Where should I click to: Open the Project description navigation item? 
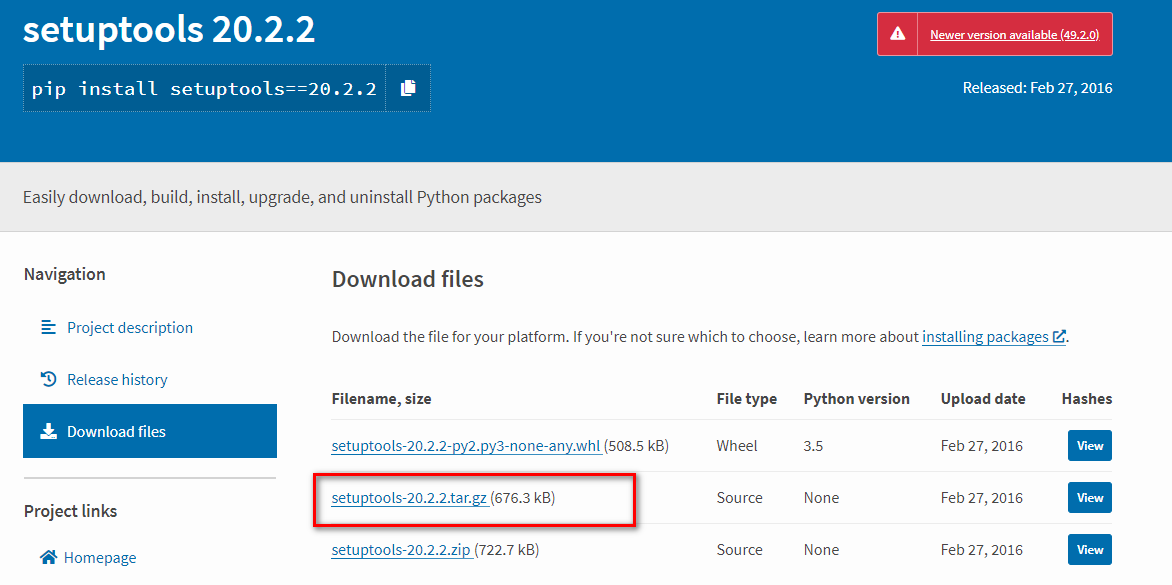point(130,327)
